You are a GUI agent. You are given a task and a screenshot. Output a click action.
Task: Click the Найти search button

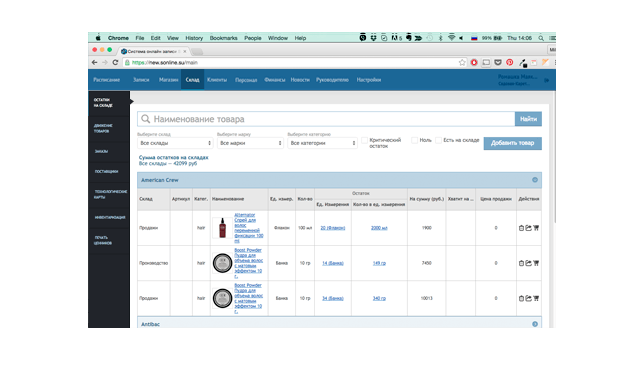(x=528, y=119)
